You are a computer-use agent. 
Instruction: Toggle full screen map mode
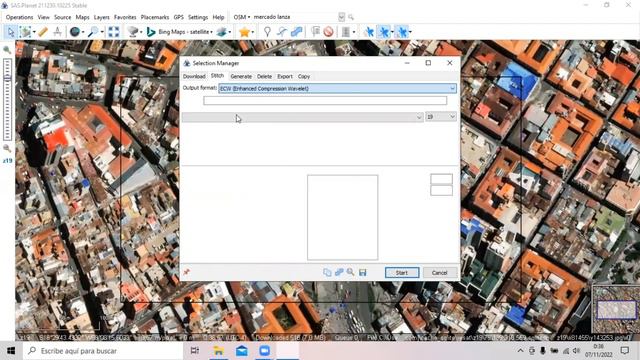[114, 32]
